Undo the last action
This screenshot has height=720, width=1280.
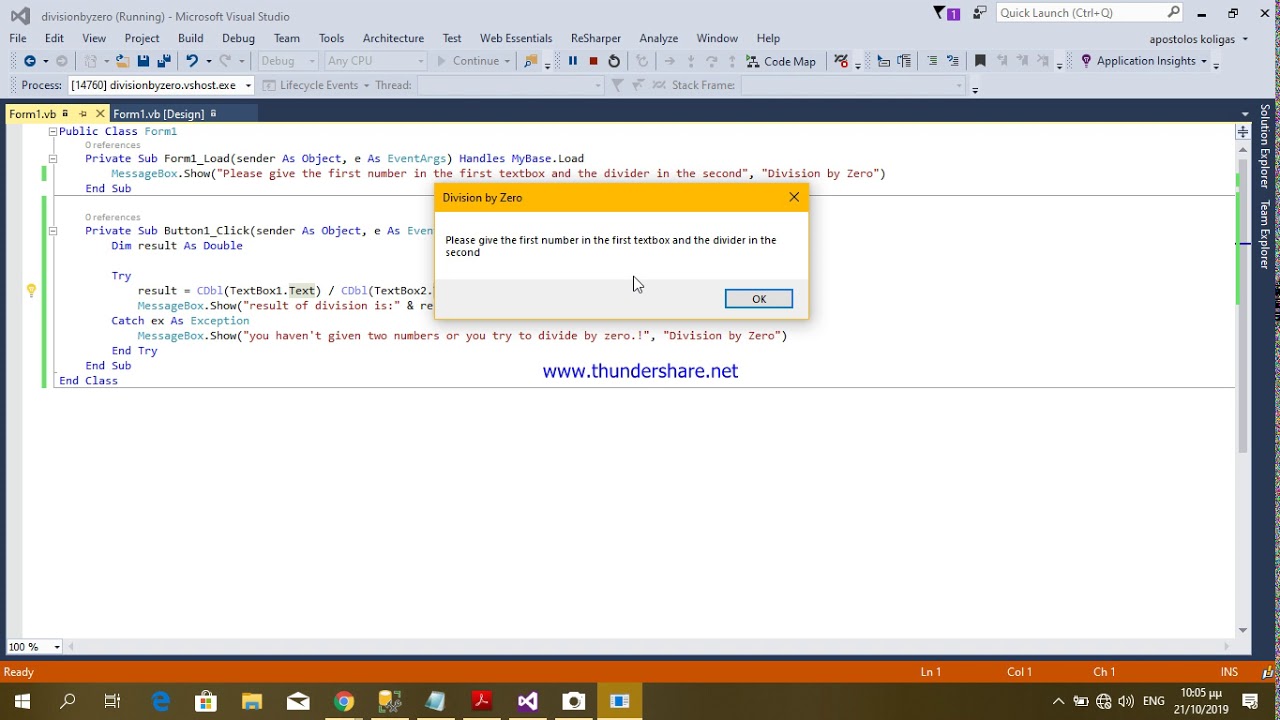(191, 61)
